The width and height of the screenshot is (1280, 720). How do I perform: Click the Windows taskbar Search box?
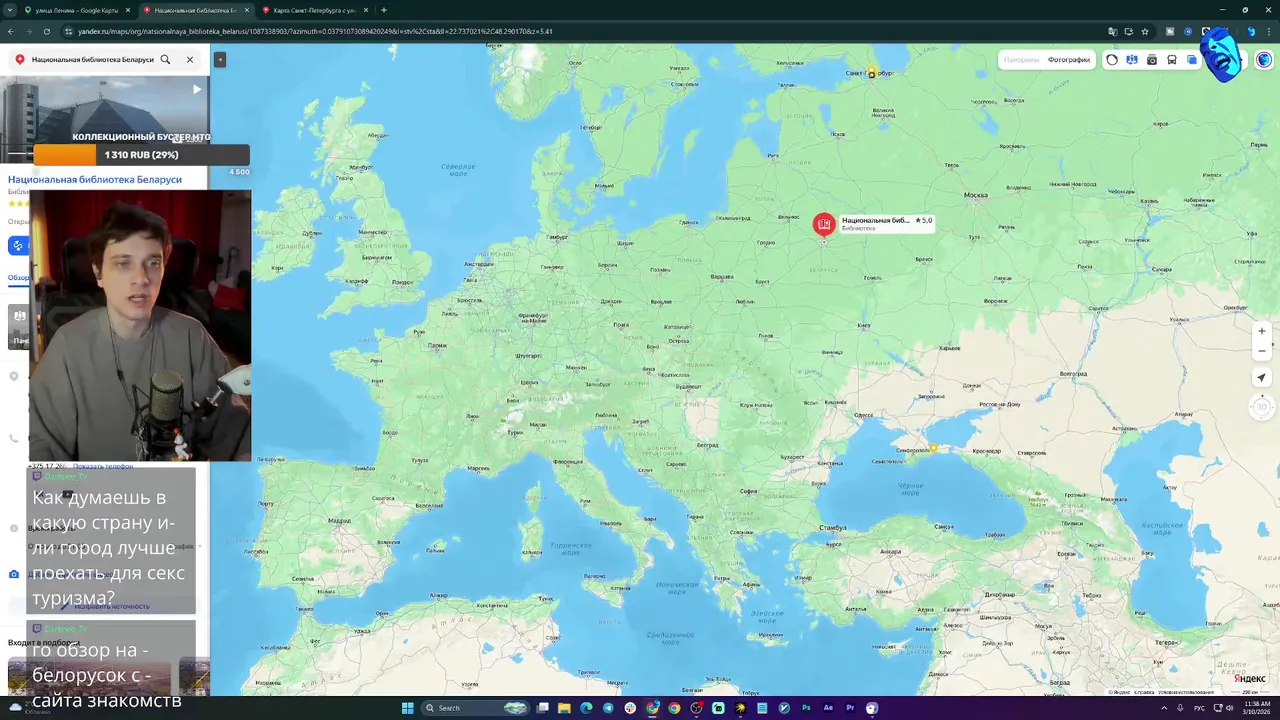click(475, 708)
